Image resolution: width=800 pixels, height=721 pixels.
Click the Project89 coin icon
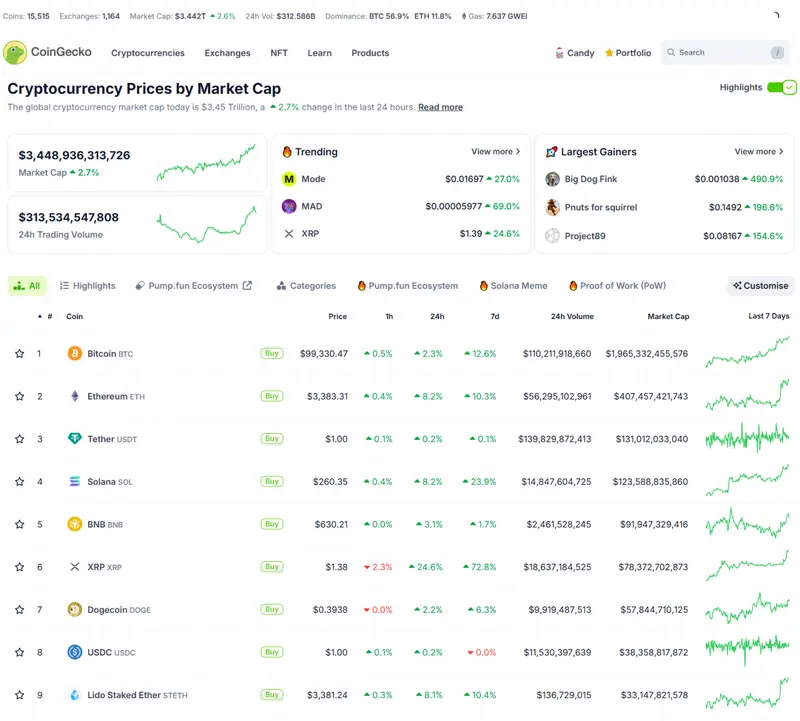tap(552, 236)
